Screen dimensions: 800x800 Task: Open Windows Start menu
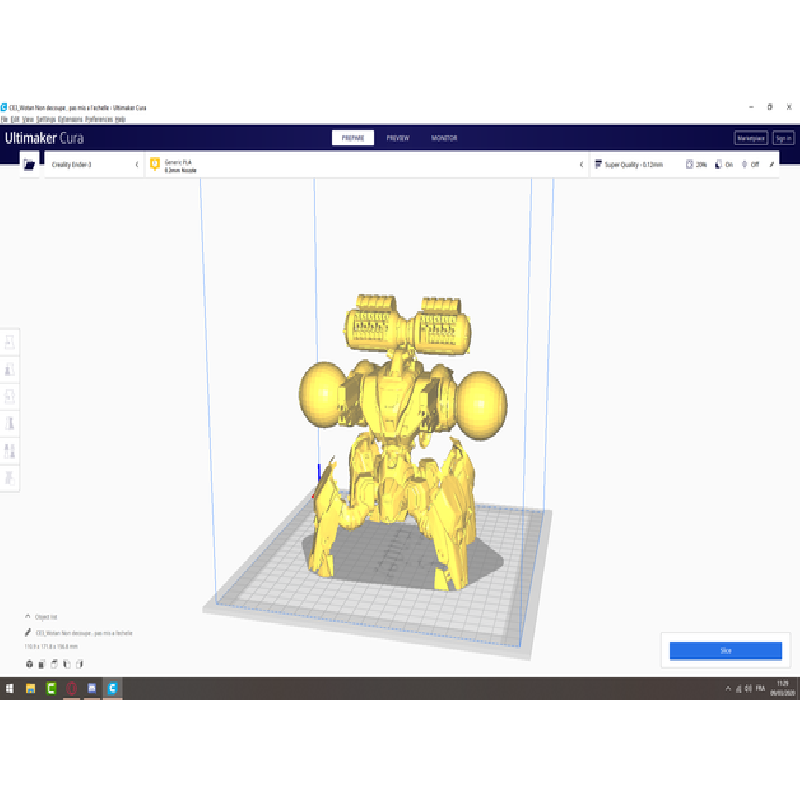(x=10, y=689)
